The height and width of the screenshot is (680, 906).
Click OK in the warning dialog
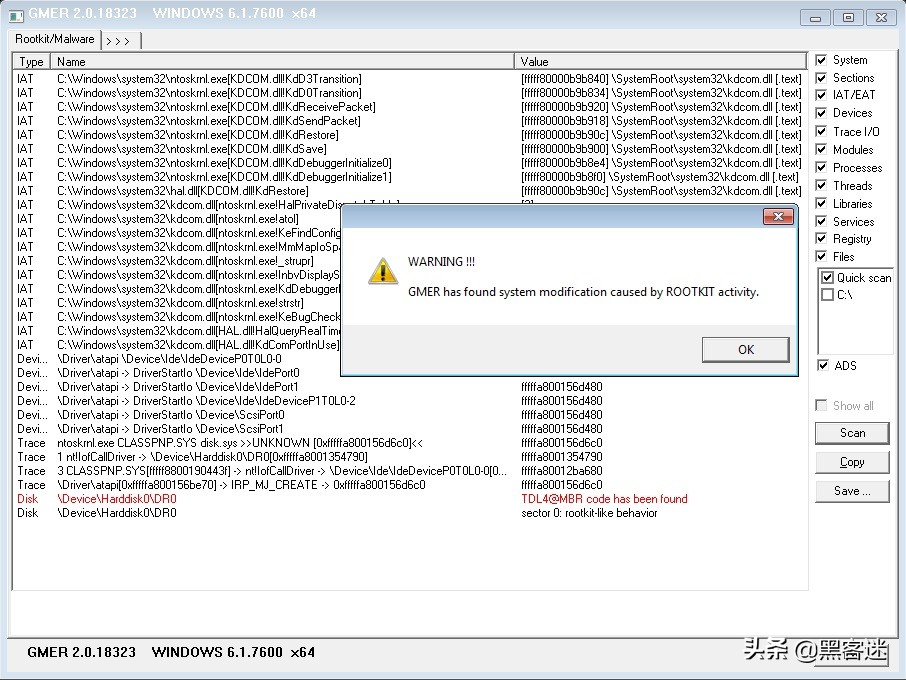(x=745, y=350)
